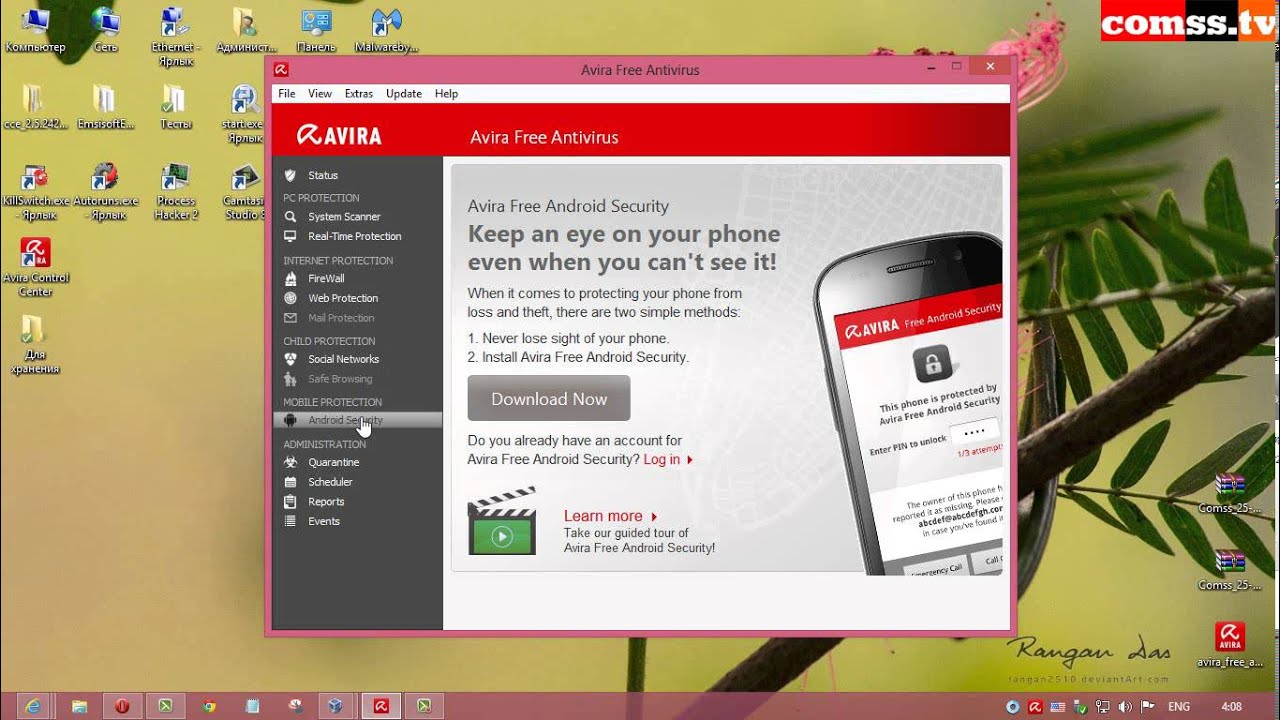
Task: Open Google Chrome from taskbar
Action: click(x=208, y=706)
